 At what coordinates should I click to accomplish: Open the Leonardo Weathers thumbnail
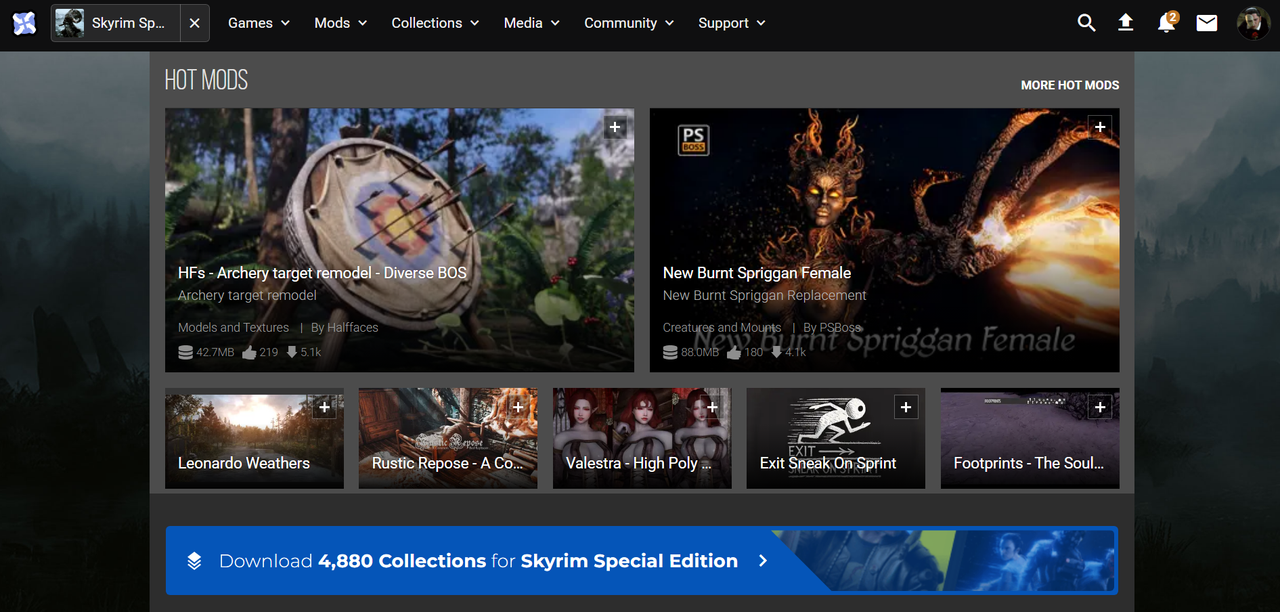tap(254, 439)
